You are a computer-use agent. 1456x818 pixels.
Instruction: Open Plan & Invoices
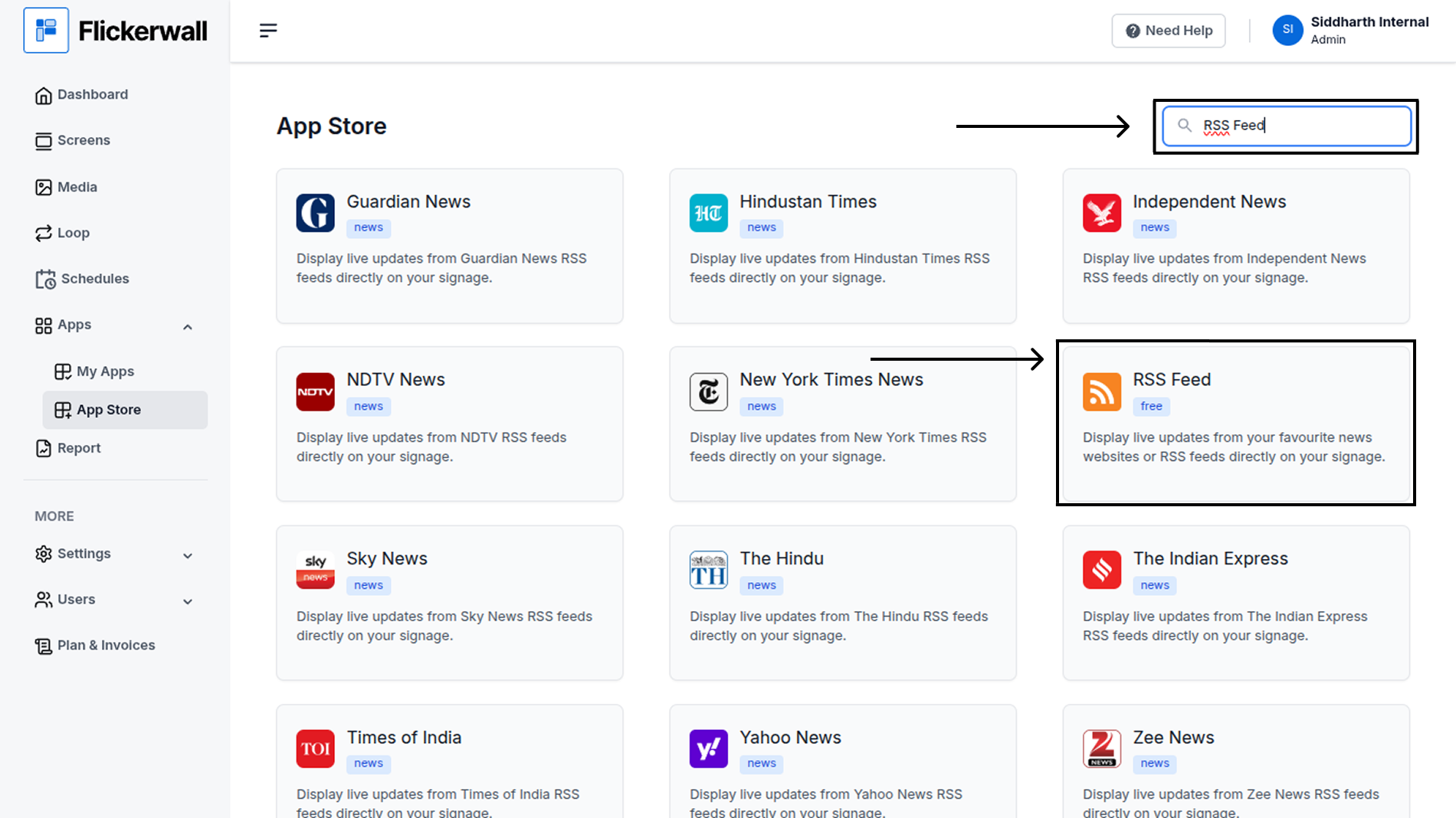(x=96, y=646)
